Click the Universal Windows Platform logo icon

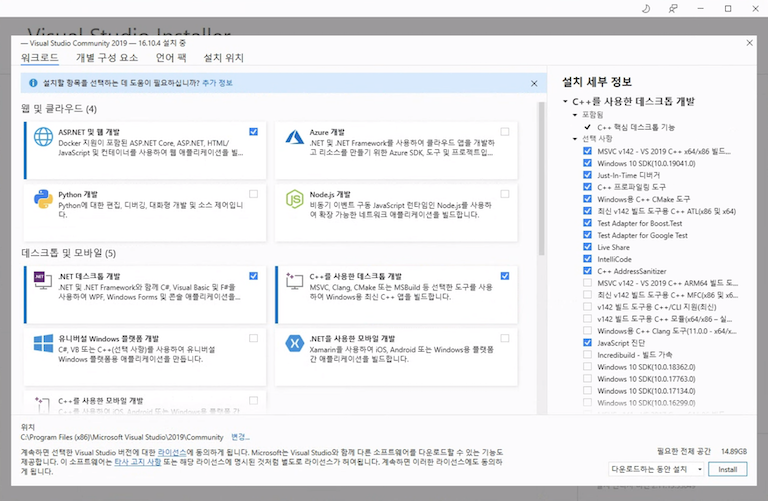point(43,343)
